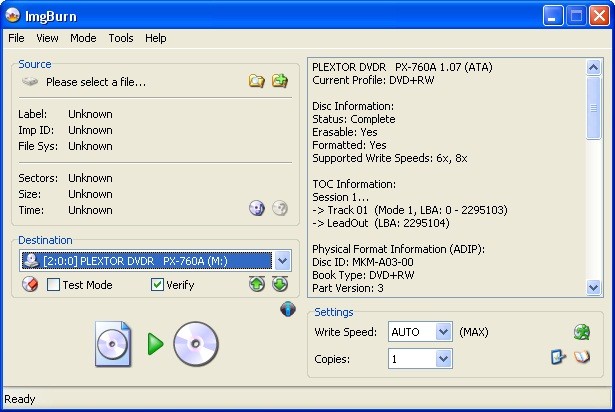
Task: Click the 'Book Type: DVD+RW' line
Action: click(x=363, y=275)
